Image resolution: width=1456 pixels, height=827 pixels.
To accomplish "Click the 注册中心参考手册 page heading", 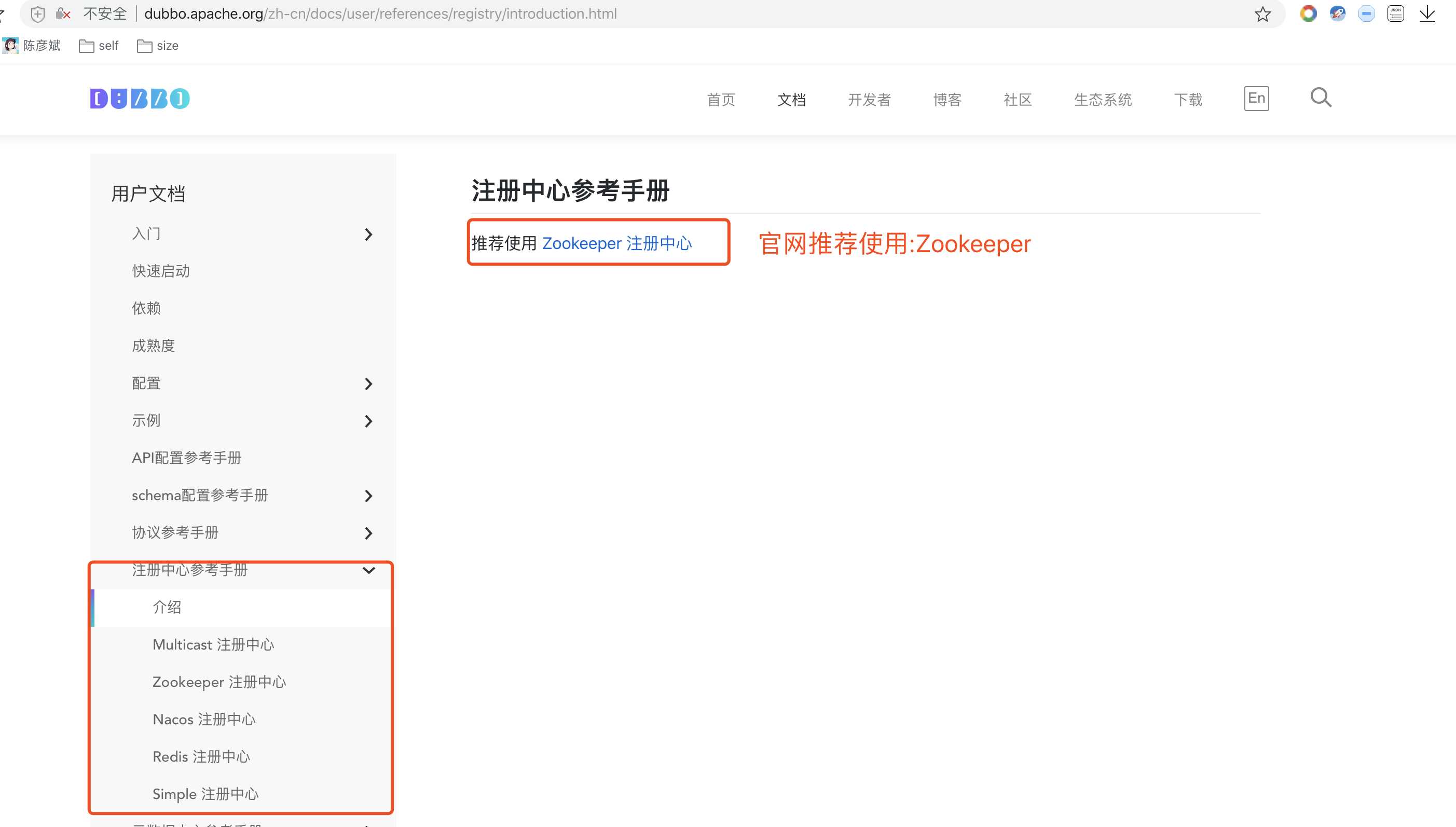I will pyautogui.click(x=570, y=190).
